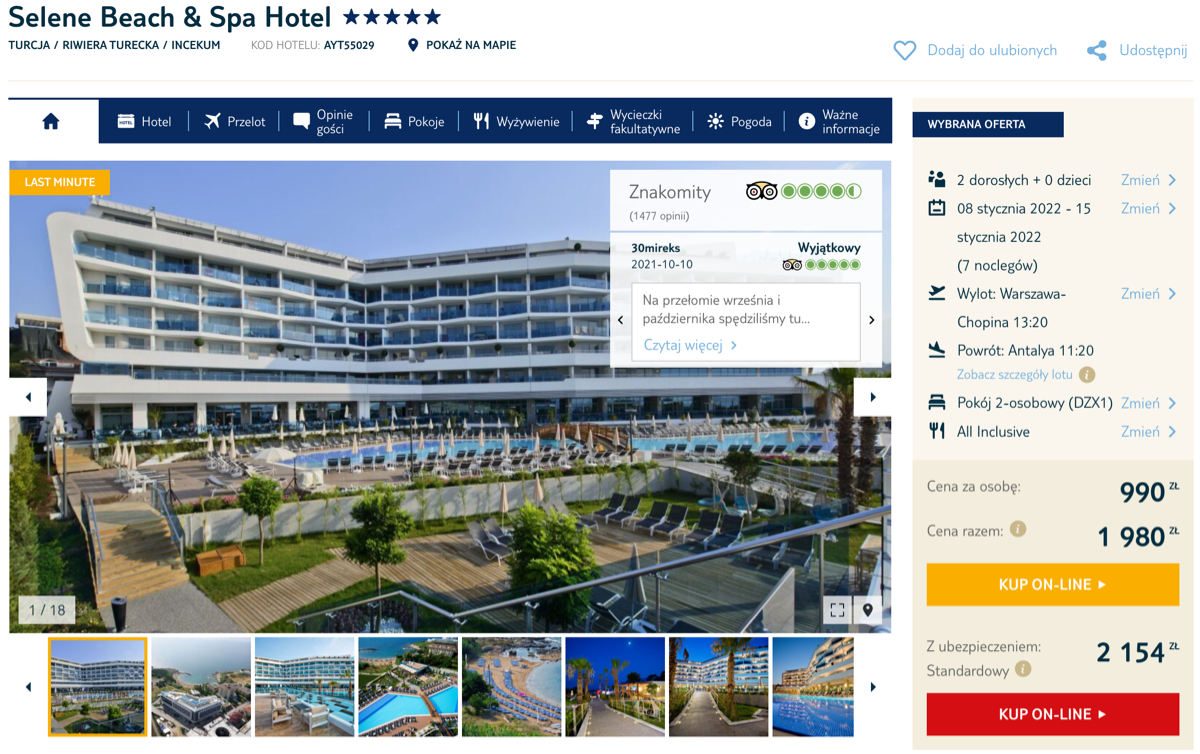Click the map pin icon on photo
Viewport: 1200px width, 754px height.
(868, 609)
